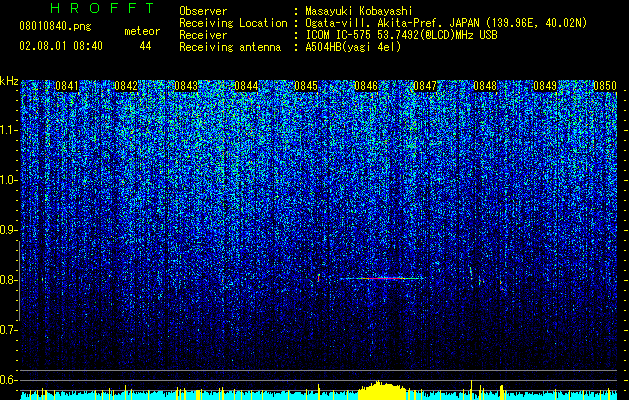Click the 0847 time marker

pyautogui.click(x=425, y=86)
